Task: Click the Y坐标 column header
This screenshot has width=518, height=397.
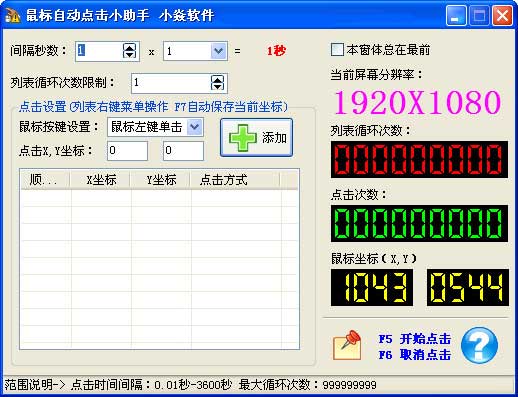Action: [160, 180]
